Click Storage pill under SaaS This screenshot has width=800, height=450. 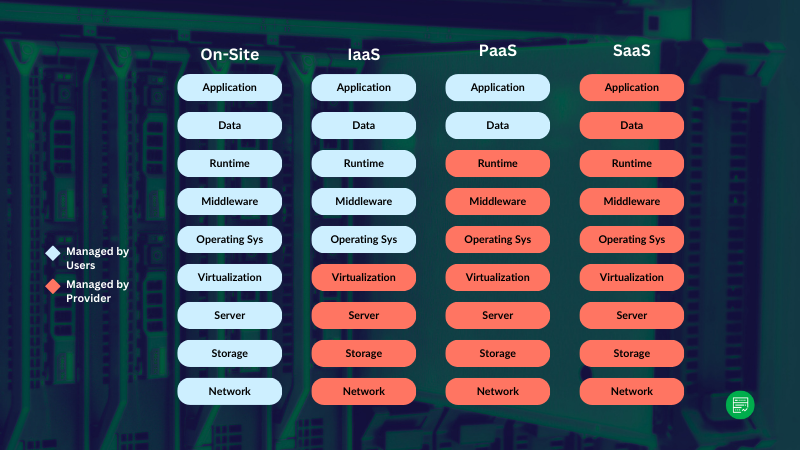(632, 353)
